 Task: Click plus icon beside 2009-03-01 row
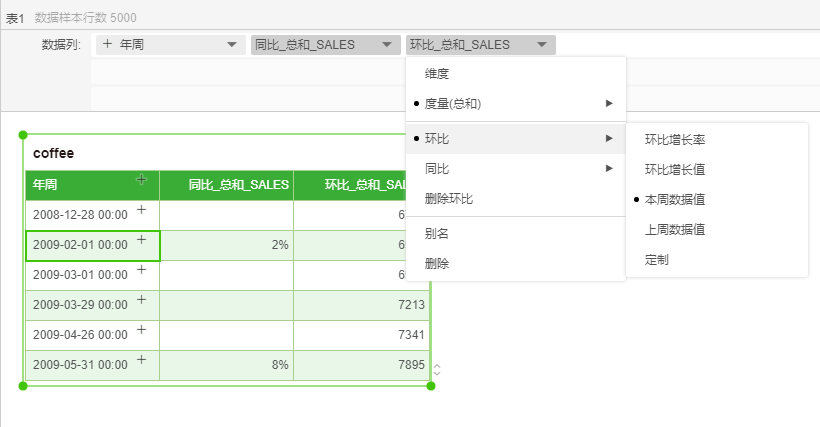click(141, 269)
